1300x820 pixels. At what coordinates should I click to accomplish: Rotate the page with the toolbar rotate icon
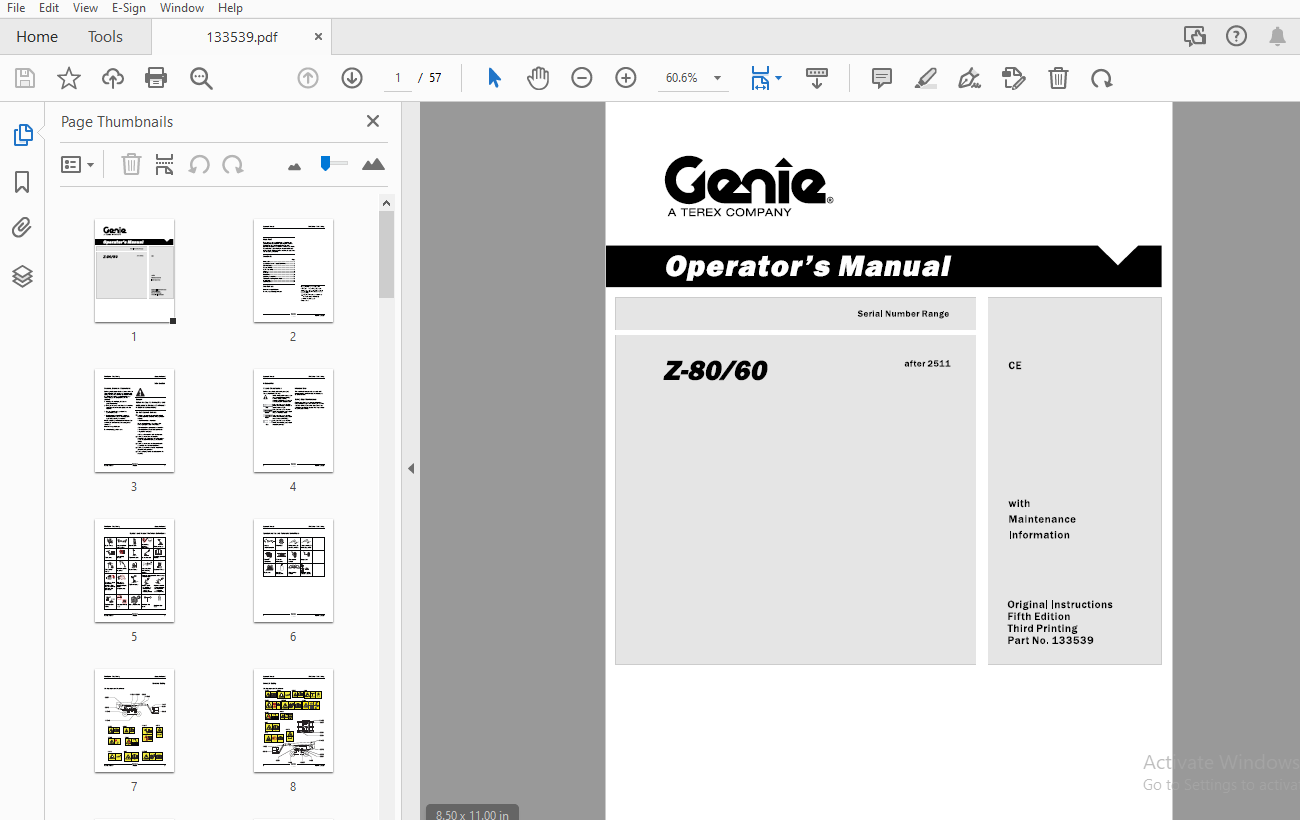click(x=1102, y=78)
